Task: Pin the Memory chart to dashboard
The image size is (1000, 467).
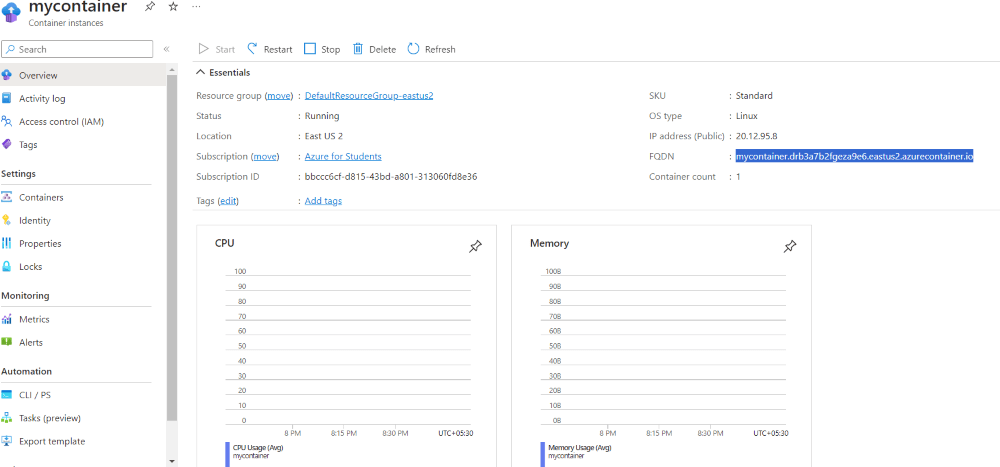Action: coord(790,247)
